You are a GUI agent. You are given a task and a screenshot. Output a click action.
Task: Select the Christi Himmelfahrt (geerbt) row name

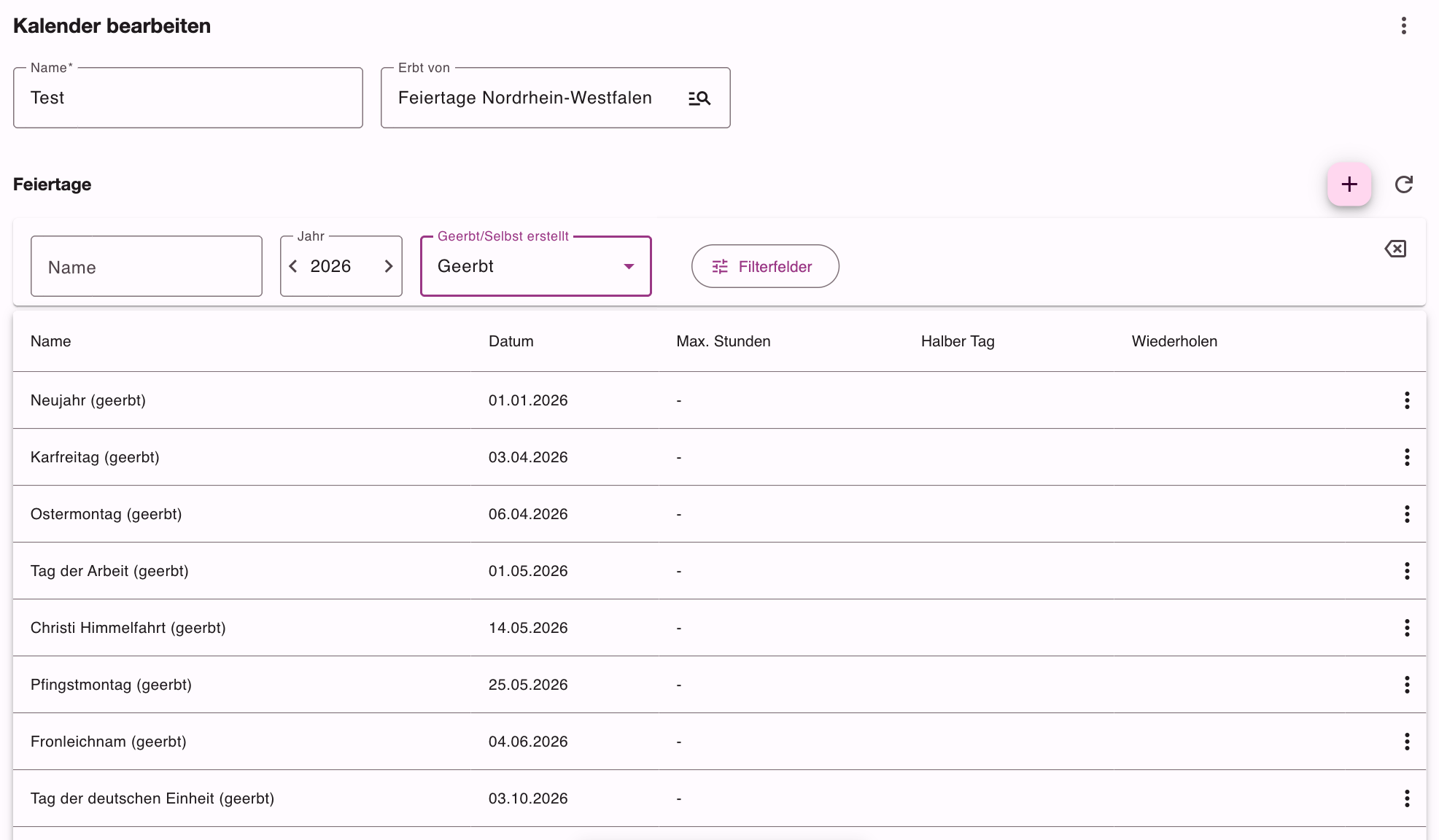tap(128, 629)
